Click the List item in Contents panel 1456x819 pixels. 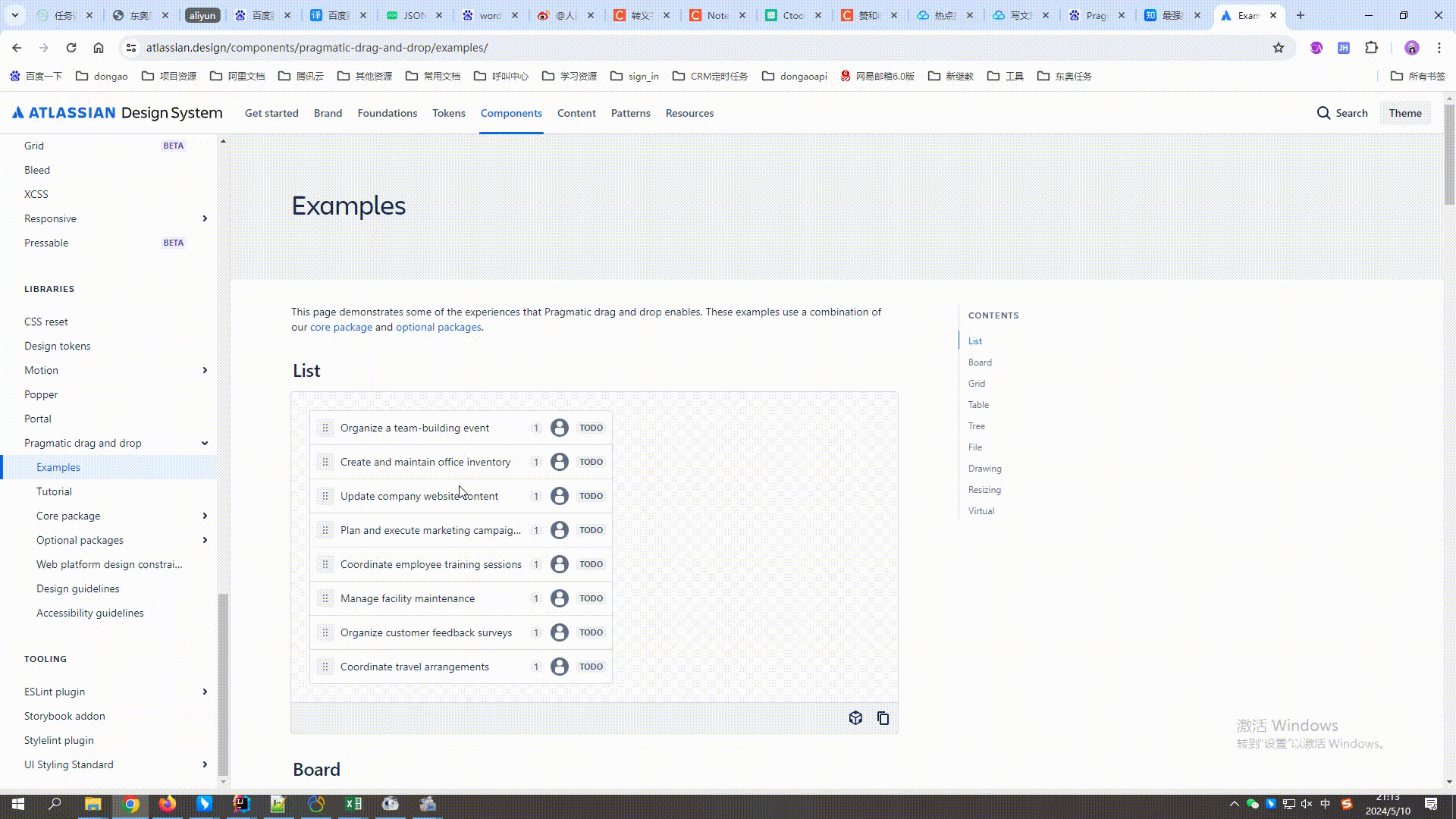tap(974, 340)
